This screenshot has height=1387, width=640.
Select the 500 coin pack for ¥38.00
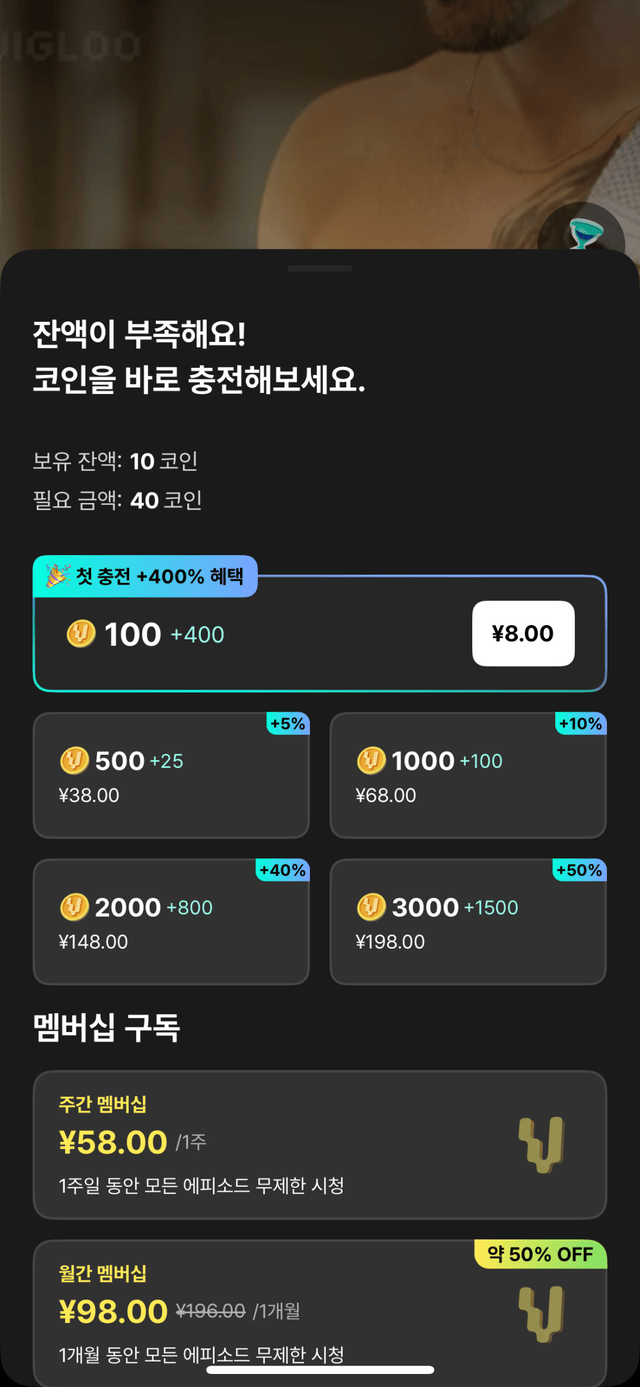pos(171,776)
